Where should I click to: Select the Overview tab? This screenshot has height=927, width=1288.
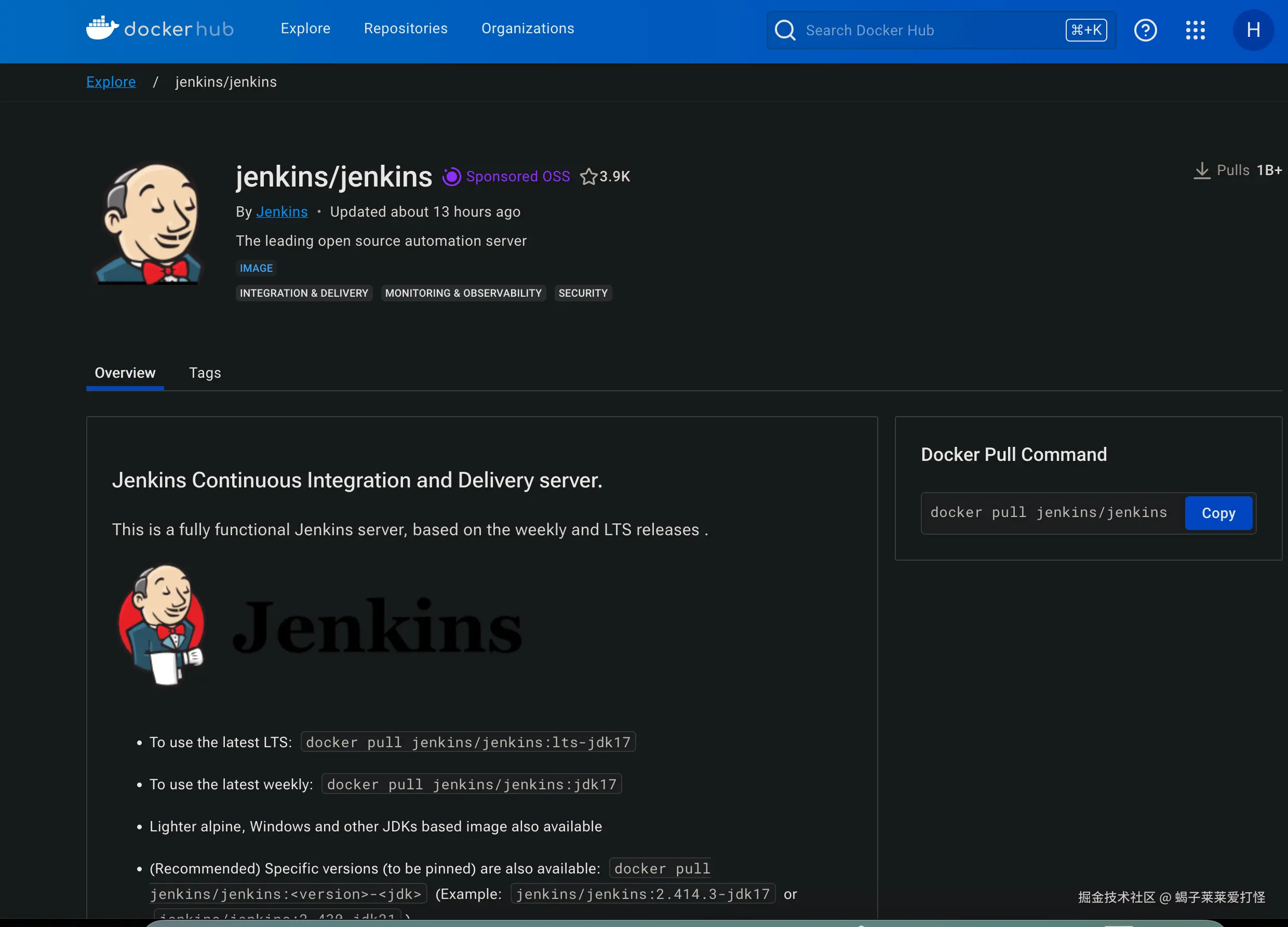[125, 373]
